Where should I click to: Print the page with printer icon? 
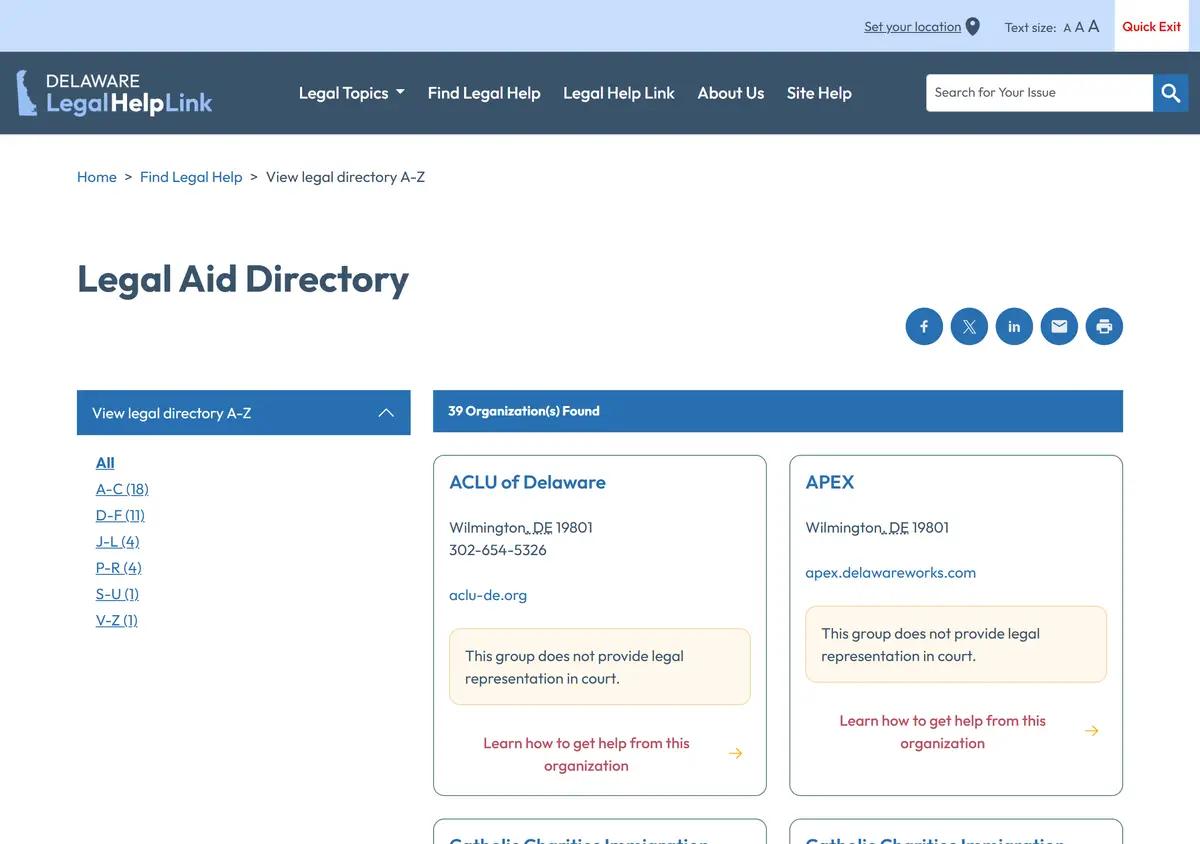pyautogui.click(x=1104, y=326)
